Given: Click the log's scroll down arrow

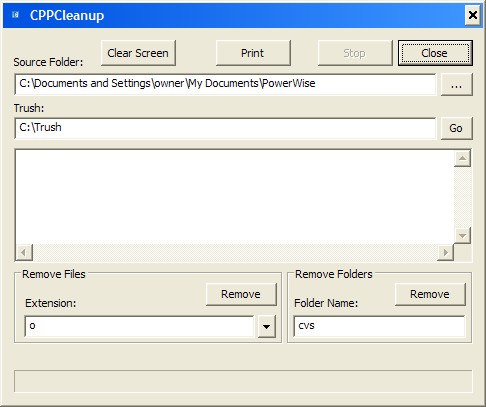Looking at the screenshot, I should coord(462,236).
